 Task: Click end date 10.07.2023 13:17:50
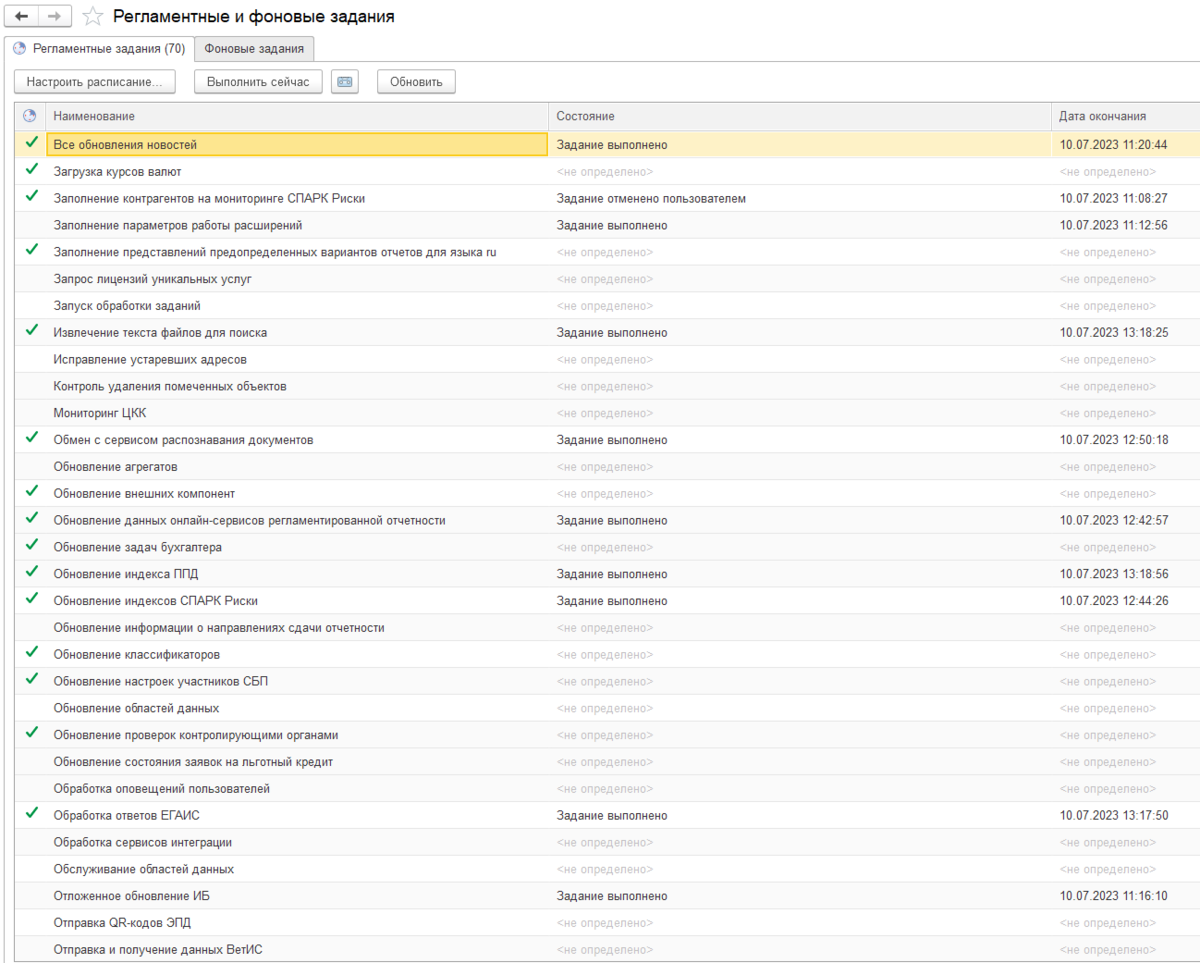click(x=1114, y=815)
